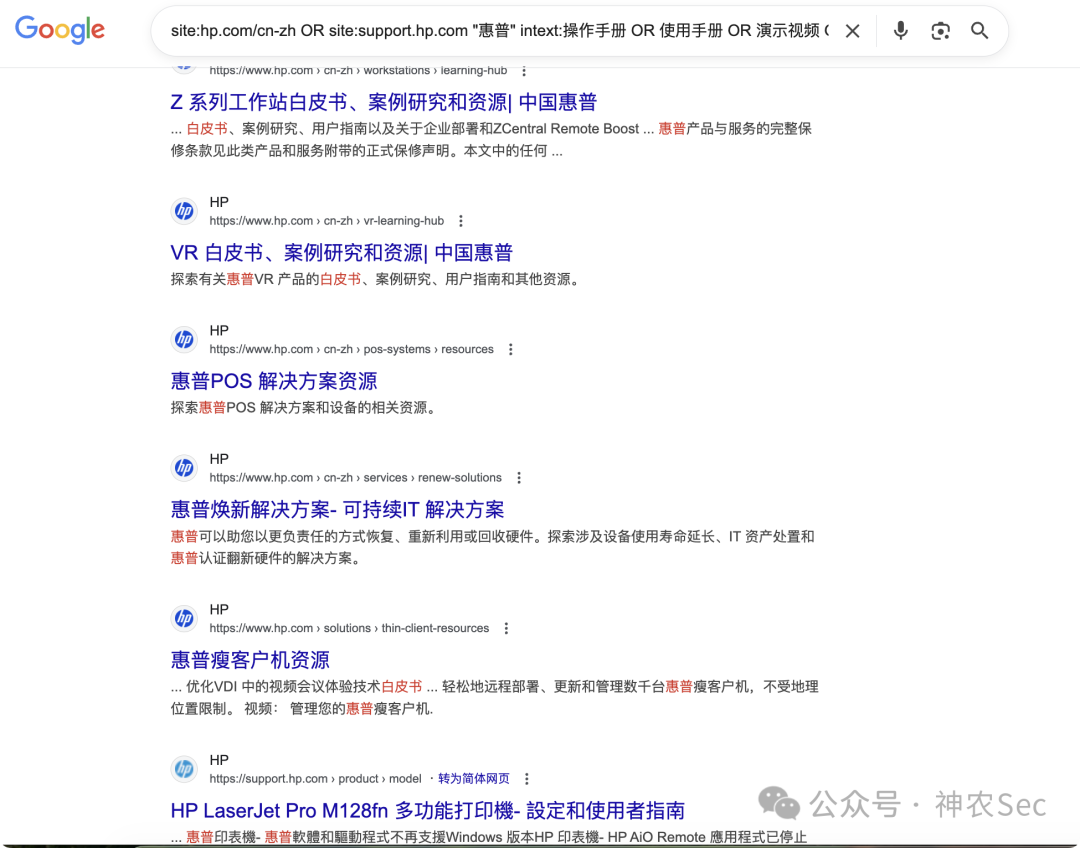This screenshot has width=1080, height=848.
Task: Click the HP logo beside the LaserJet result
Action: pos(185,769)
